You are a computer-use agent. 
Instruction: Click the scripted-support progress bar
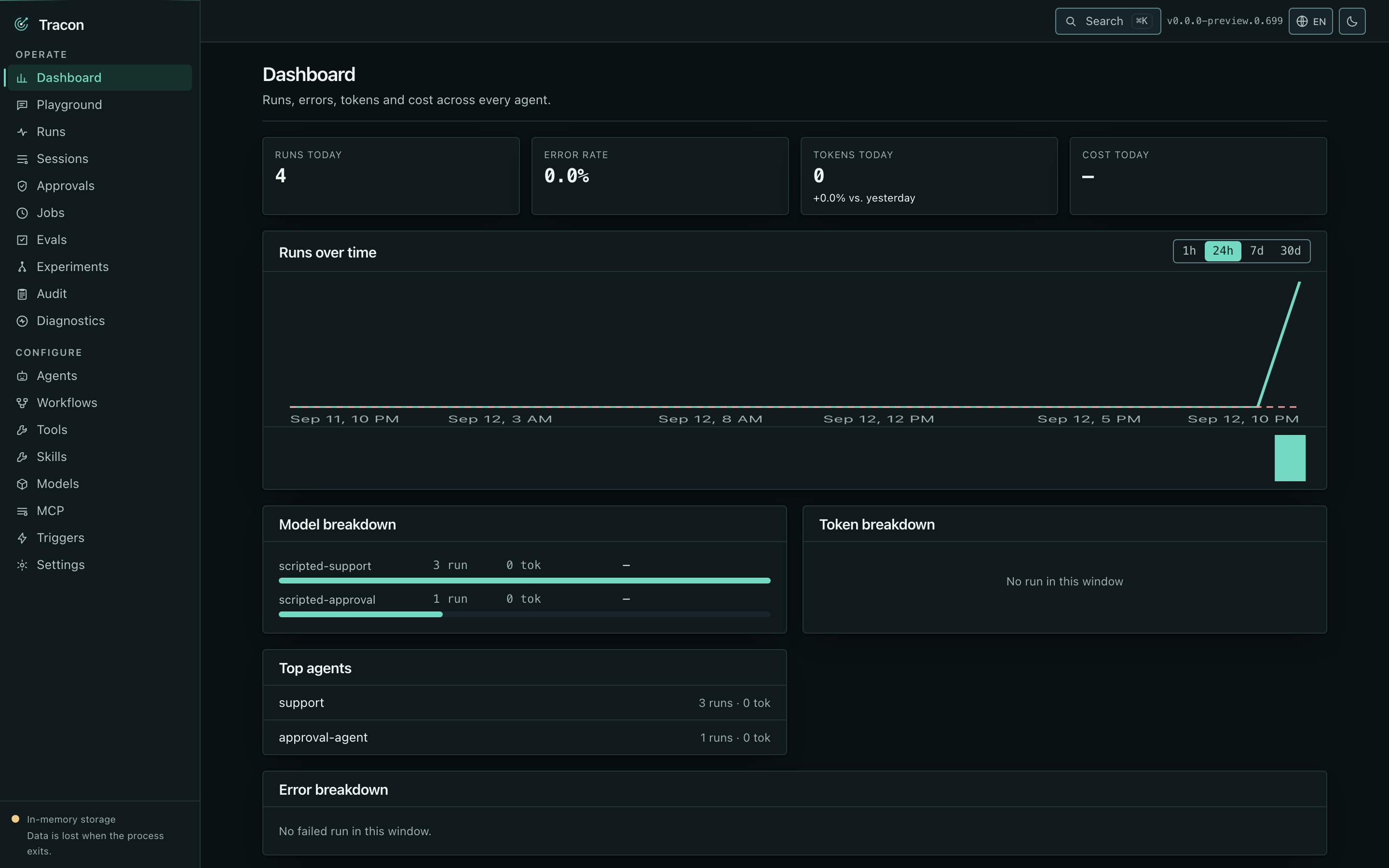[x=524, y=581]
